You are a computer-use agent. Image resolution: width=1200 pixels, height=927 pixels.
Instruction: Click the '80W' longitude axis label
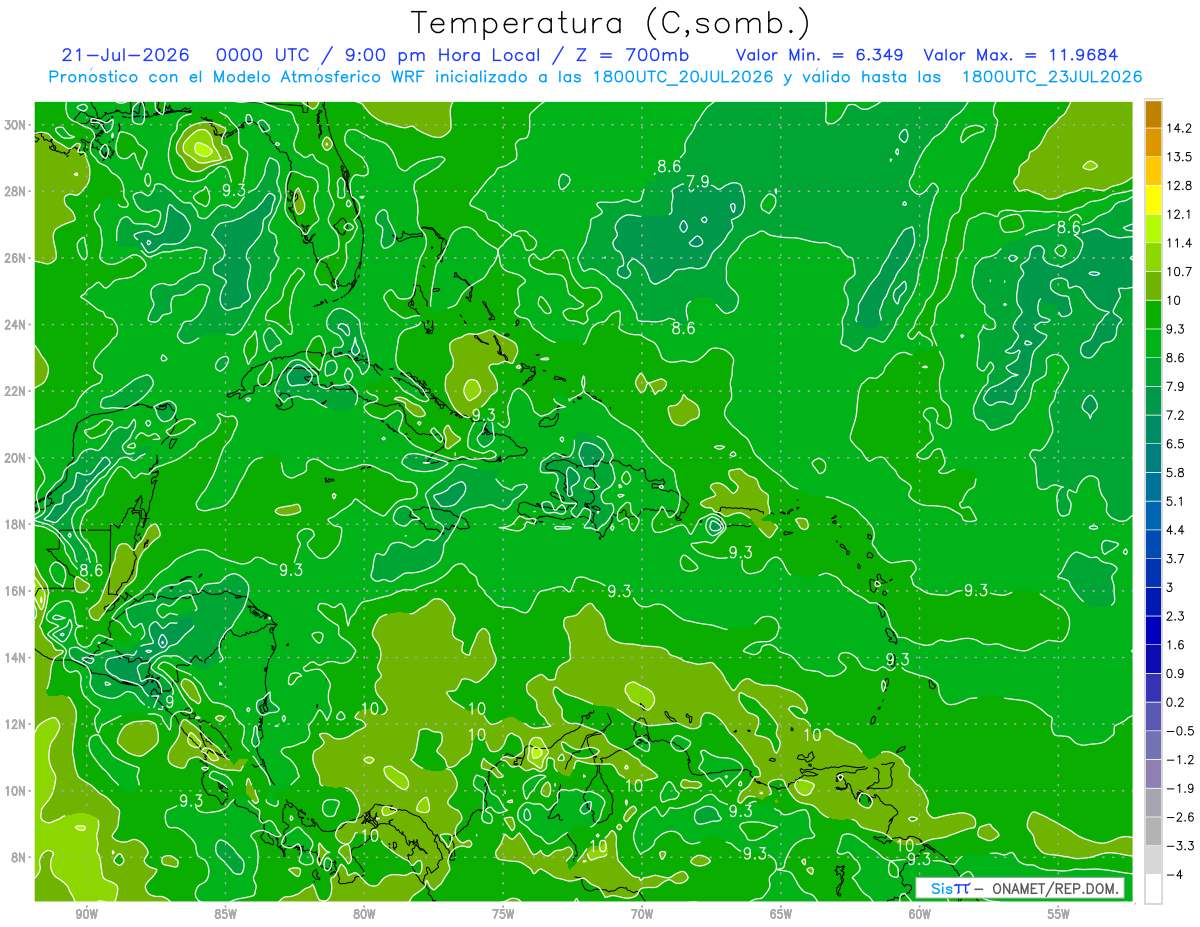[x=364, y=914]
